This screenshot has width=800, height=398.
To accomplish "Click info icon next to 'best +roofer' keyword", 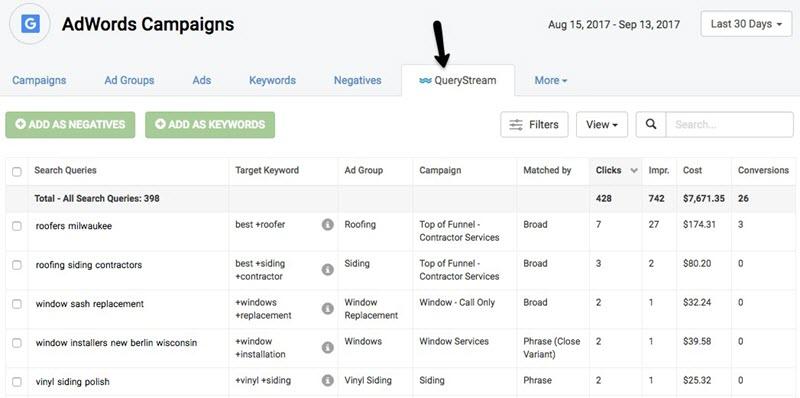I will pyautogui.click(x=328, y=225).
